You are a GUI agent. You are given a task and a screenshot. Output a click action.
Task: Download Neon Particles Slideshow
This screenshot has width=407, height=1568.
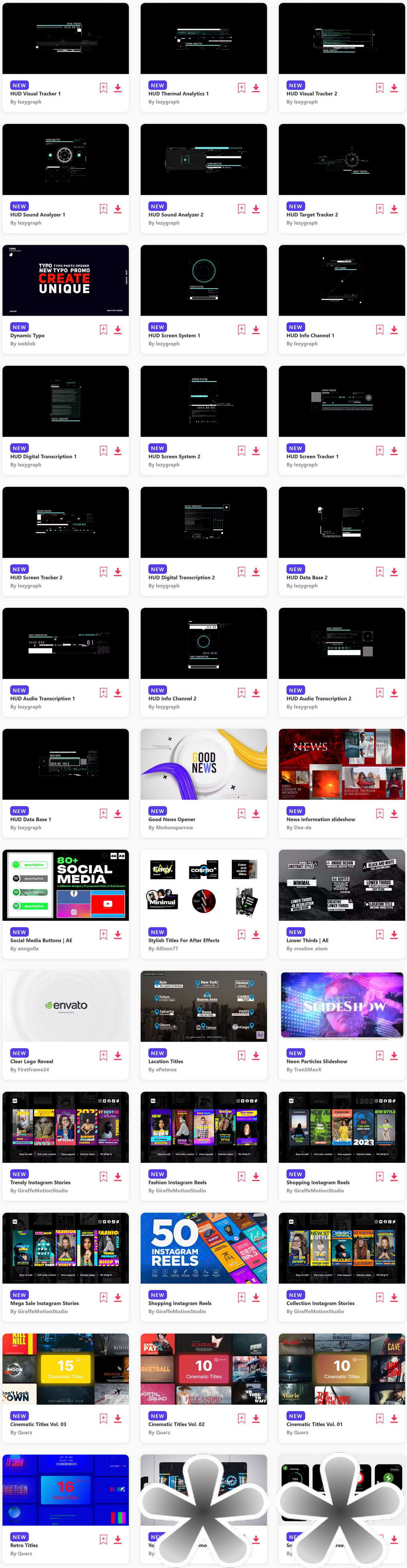[394, 1056]
